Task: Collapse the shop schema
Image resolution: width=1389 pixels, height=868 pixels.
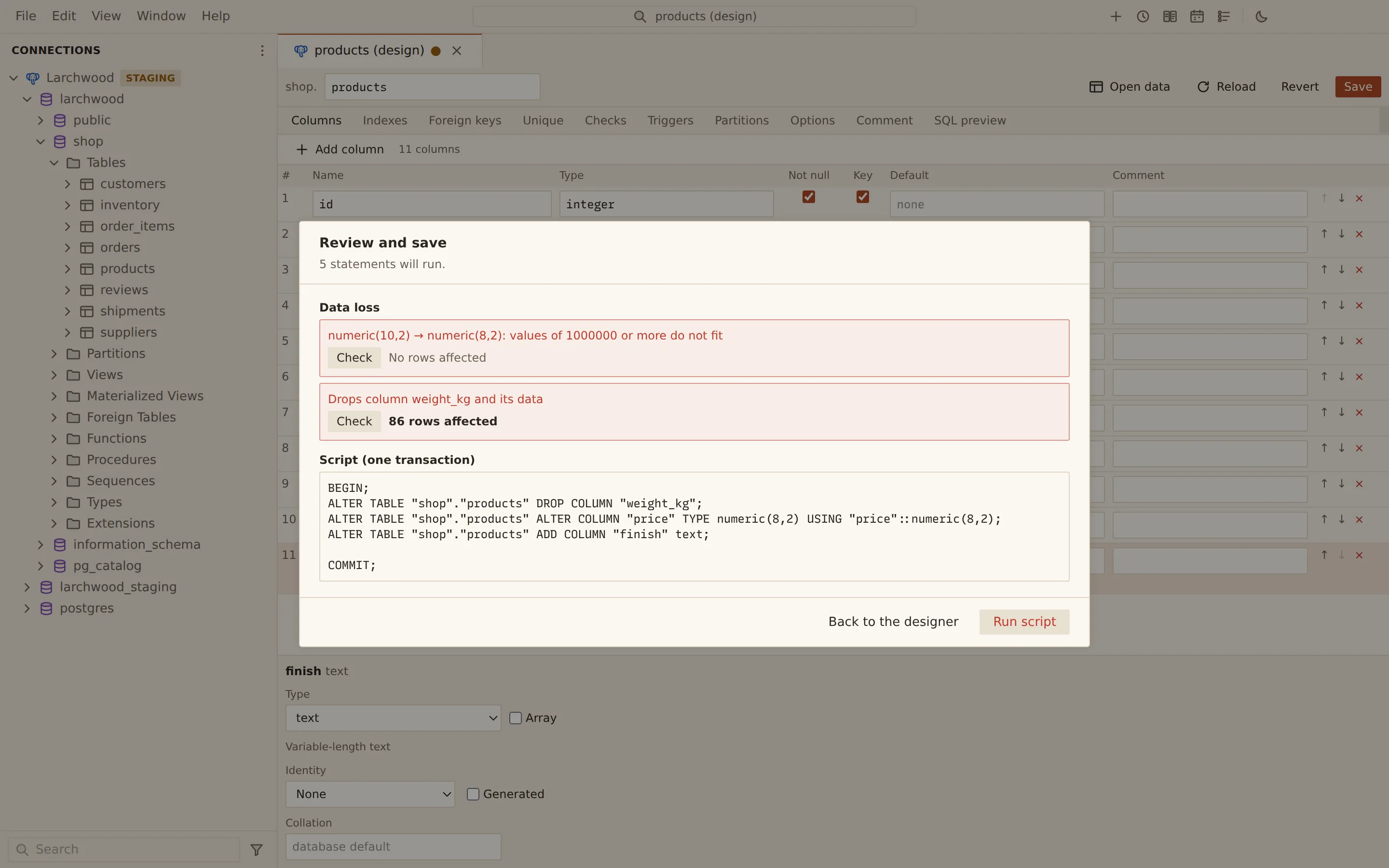Action: pyautogui.click(x=40, y=142)
